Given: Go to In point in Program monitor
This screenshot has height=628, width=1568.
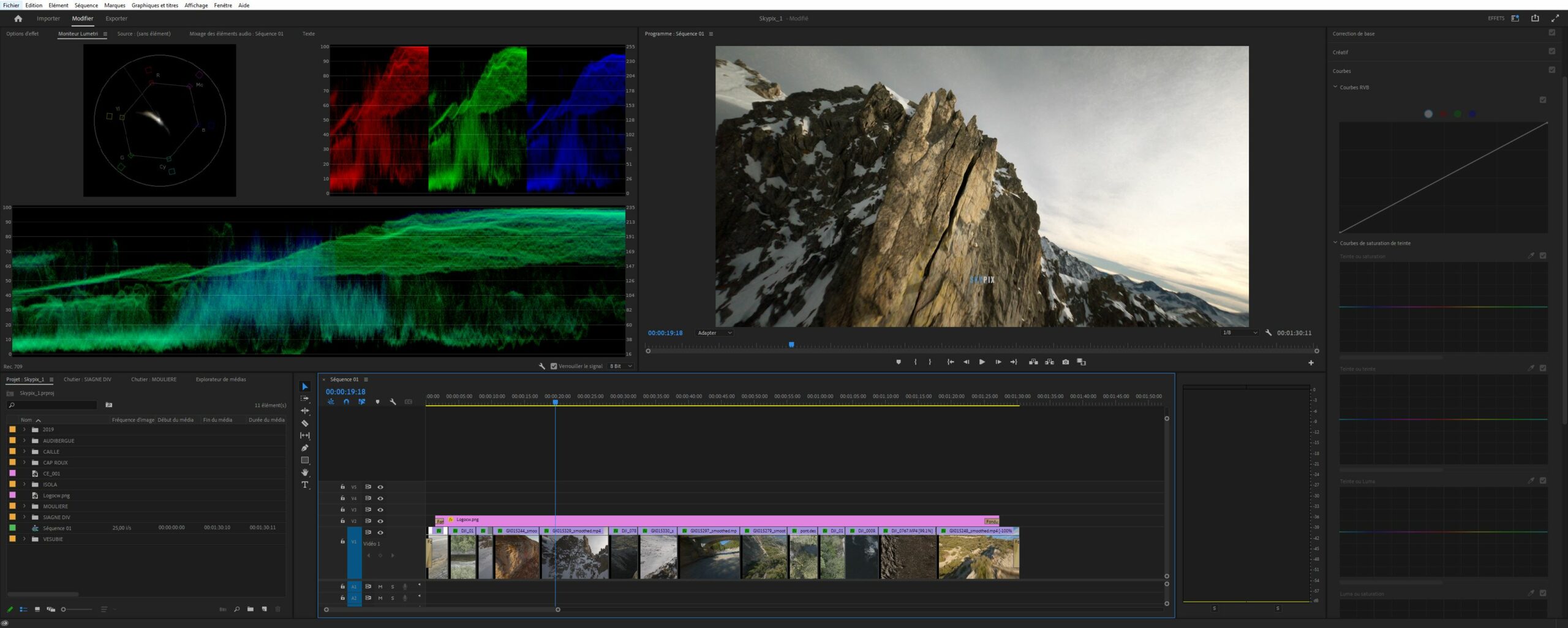Looking at the screenshot, I should [x=951, y=362].
